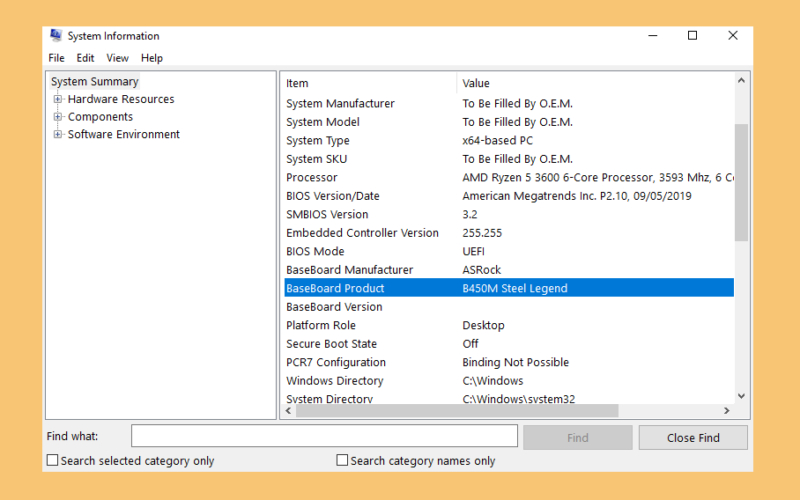Click the American Megatrends BIOS value
This screenshot has height=500, width=800.
point(577,196)
